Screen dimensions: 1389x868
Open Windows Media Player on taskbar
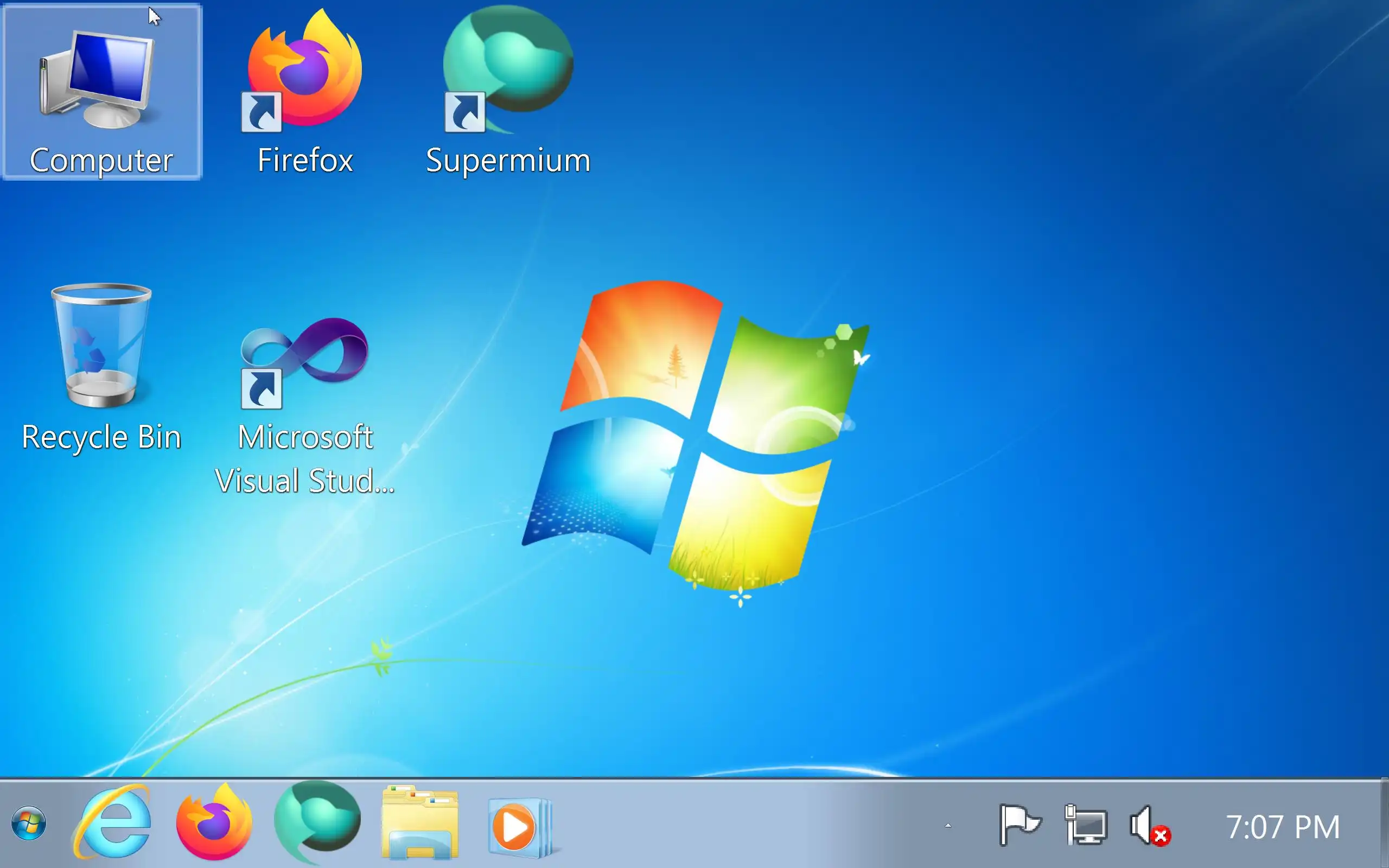519,826
